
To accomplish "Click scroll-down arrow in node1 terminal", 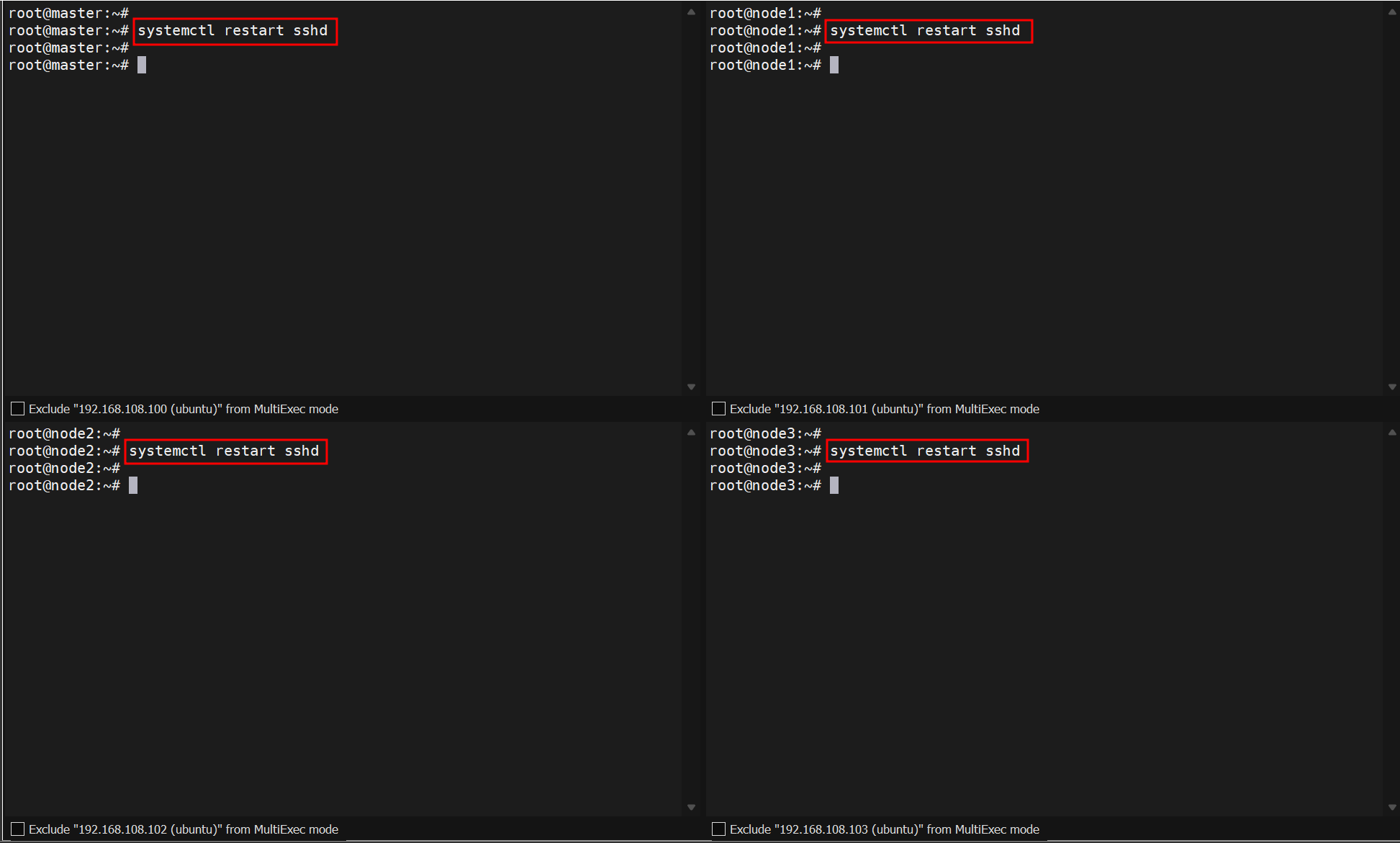I will 1392,387.
